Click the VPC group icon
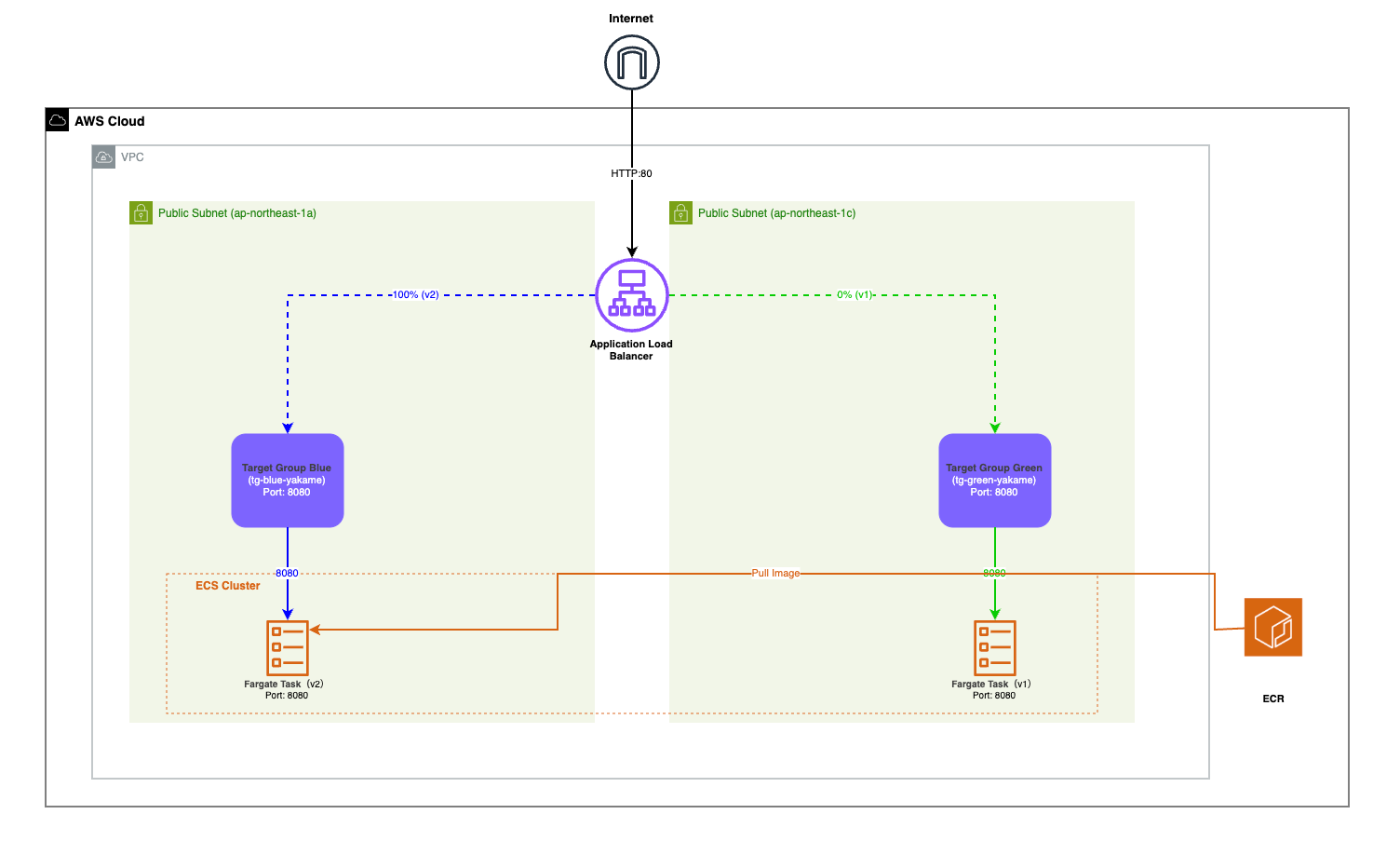The width and height of the screenshot is (1400, 855). point(104,157)
